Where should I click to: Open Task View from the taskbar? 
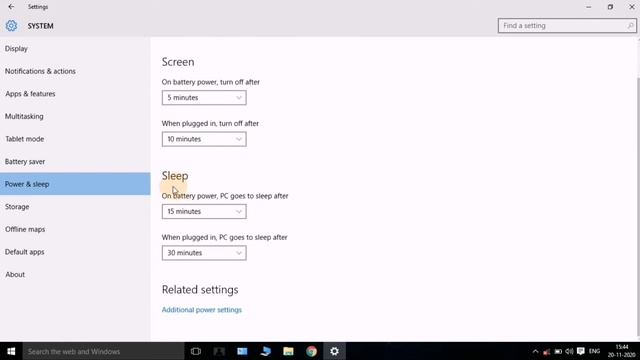point(196,351)
